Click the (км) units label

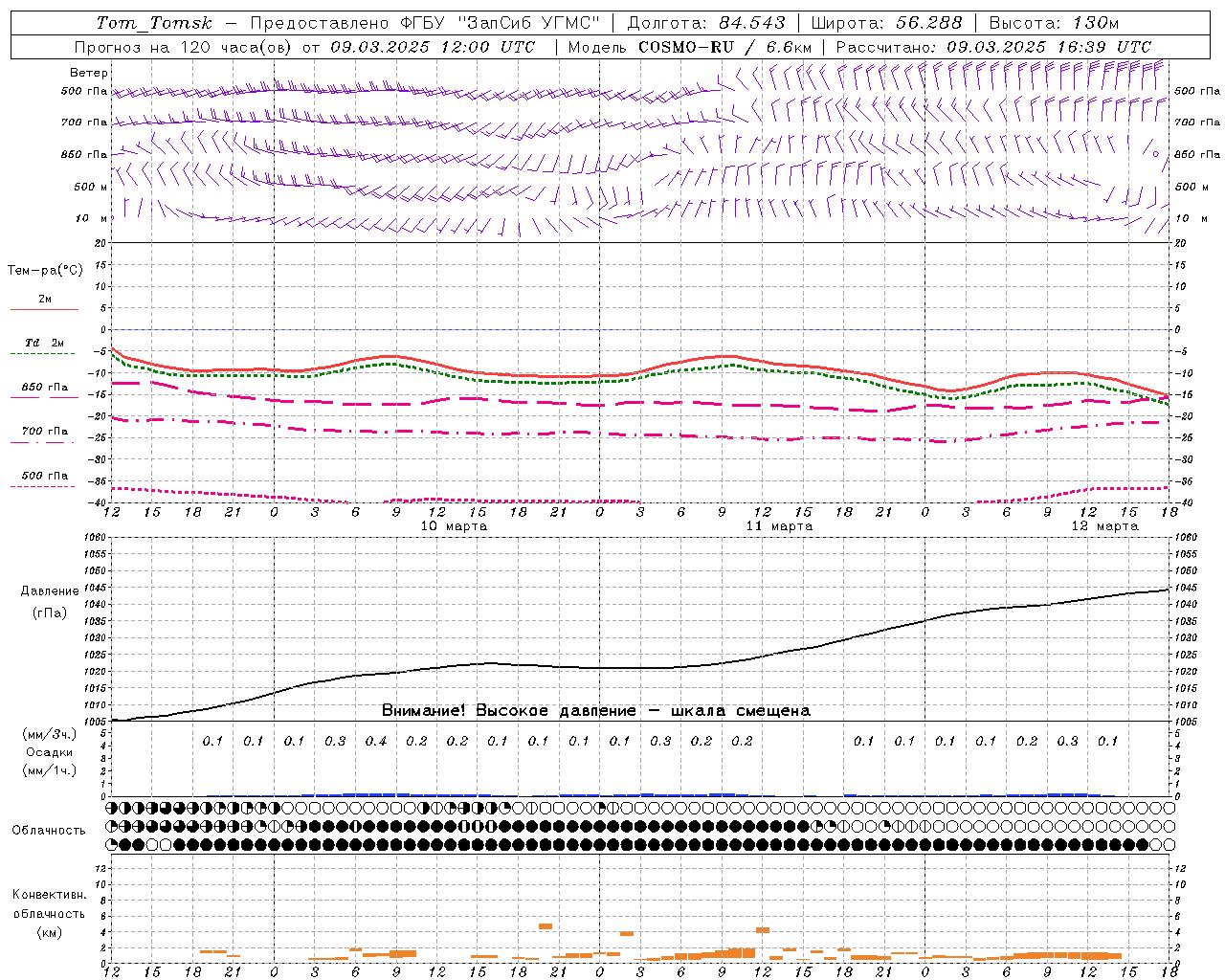tap(49, 932)
